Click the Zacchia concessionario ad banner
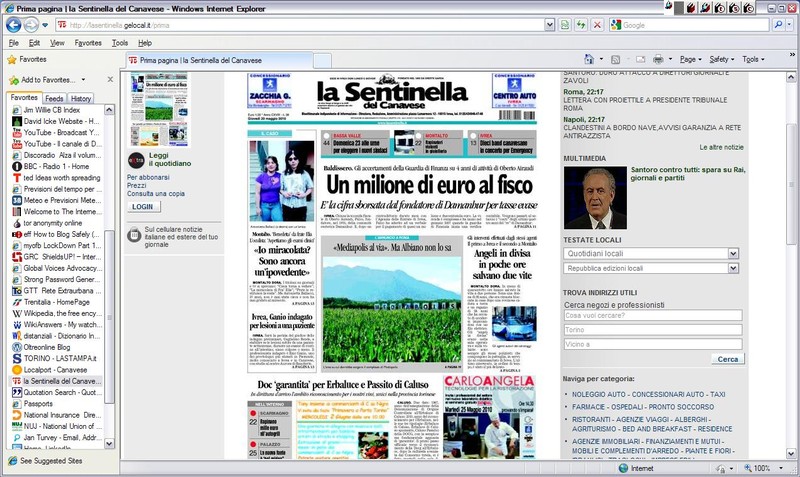 click(x=269, y=90)
